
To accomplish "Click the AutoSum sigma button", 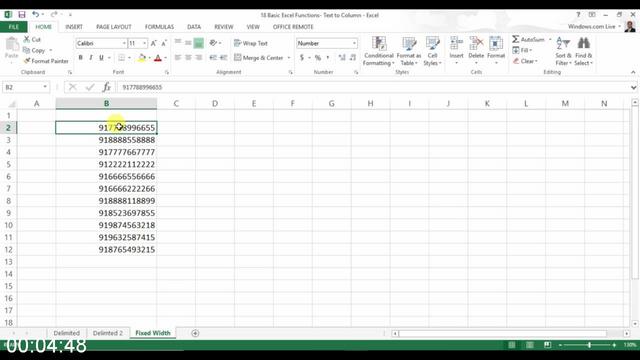I will [528, 39].
